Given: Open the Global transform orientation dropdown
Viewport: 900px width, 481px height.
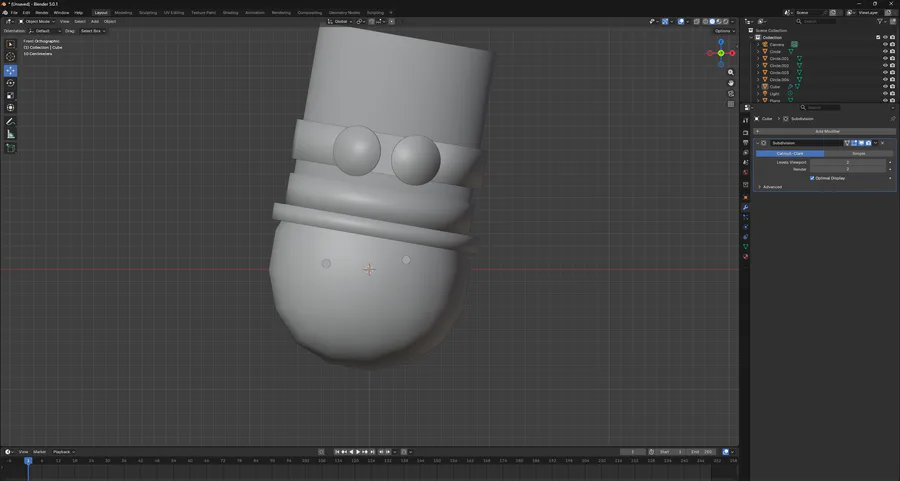Looking at the screenshot, I should coord(340,21).
